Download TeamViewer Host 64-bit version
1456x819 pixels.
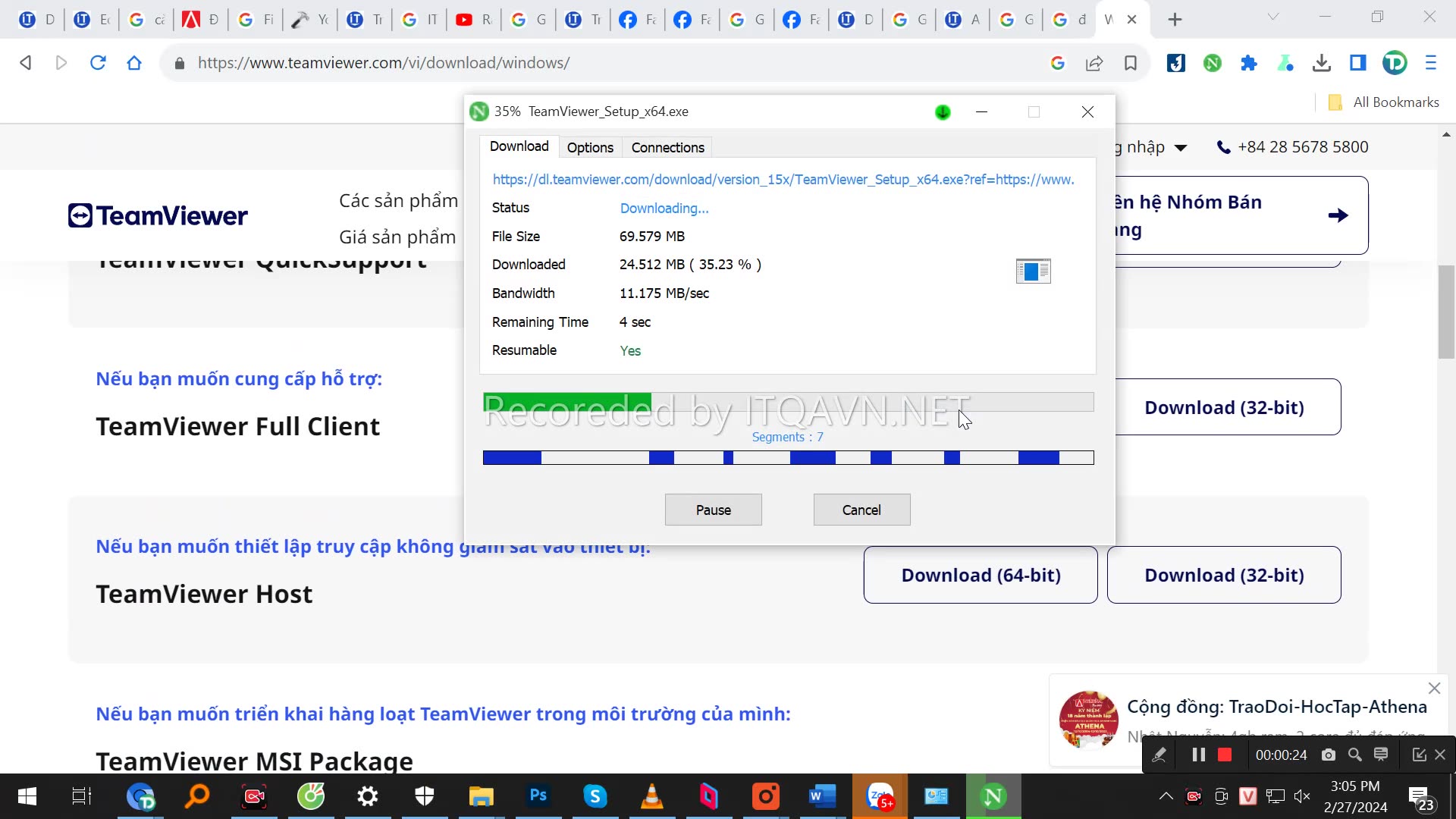point(981,575)
